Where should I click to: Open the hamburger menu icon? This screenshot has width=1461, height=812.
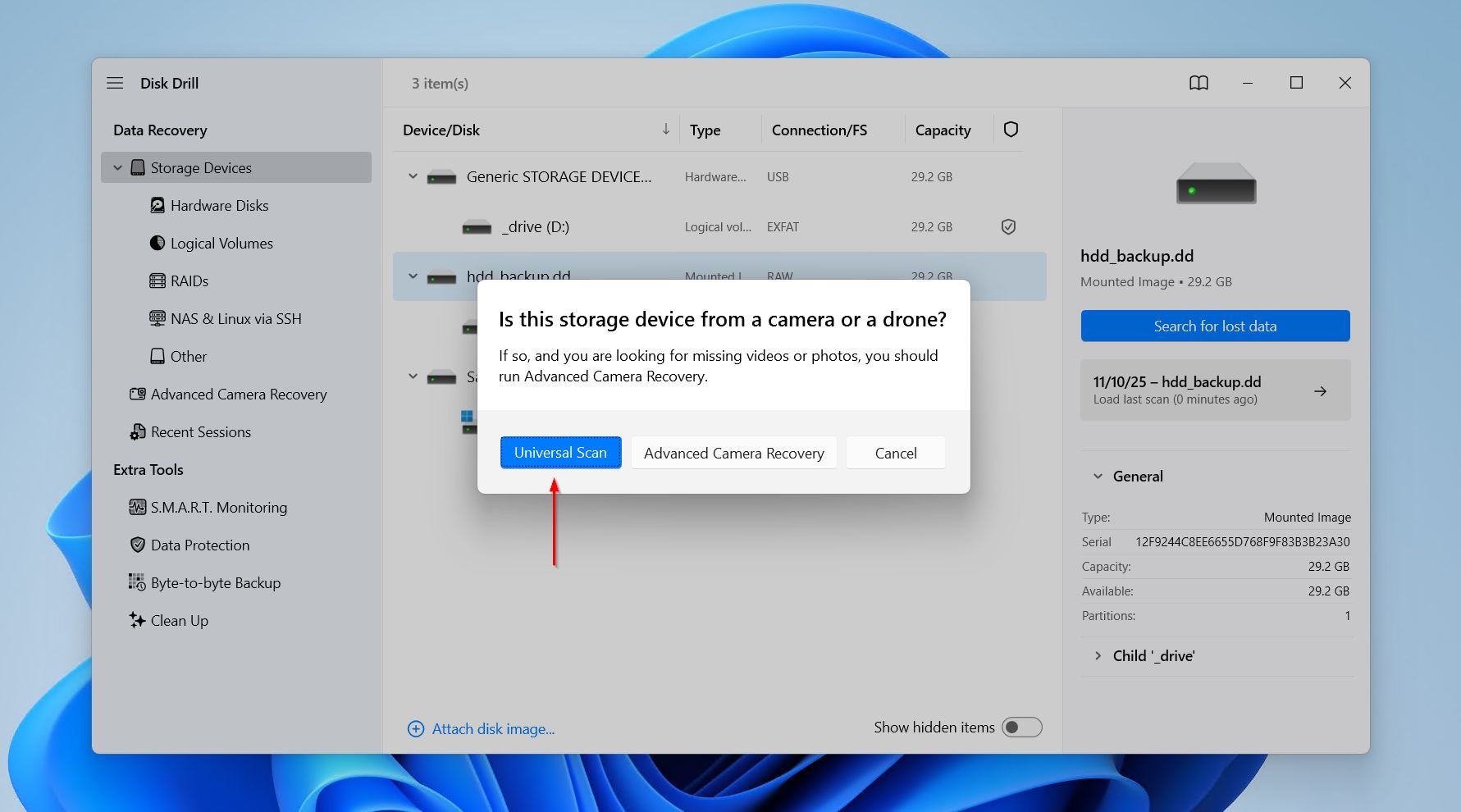pos(115,83)
